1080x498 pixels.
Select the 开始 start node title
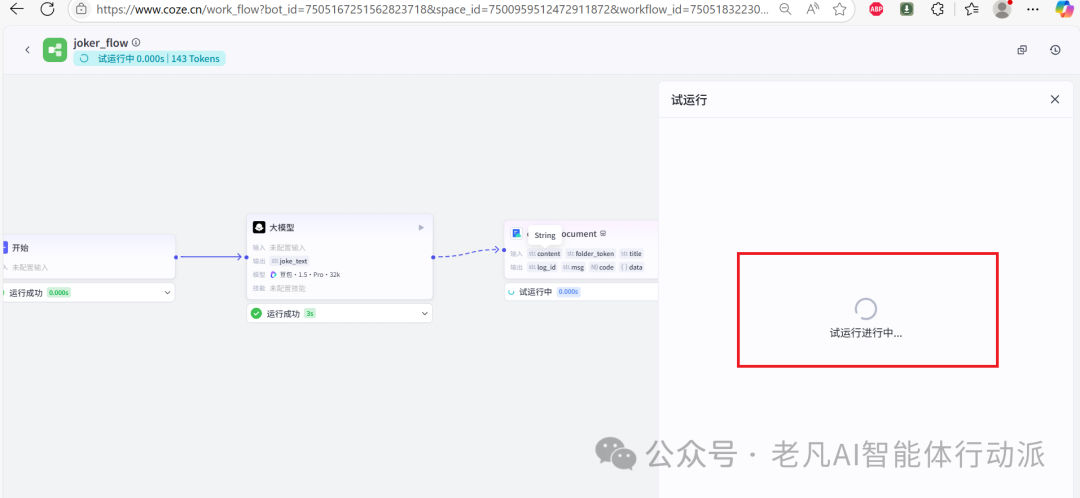pyautogui.click(x=20, y=247)
